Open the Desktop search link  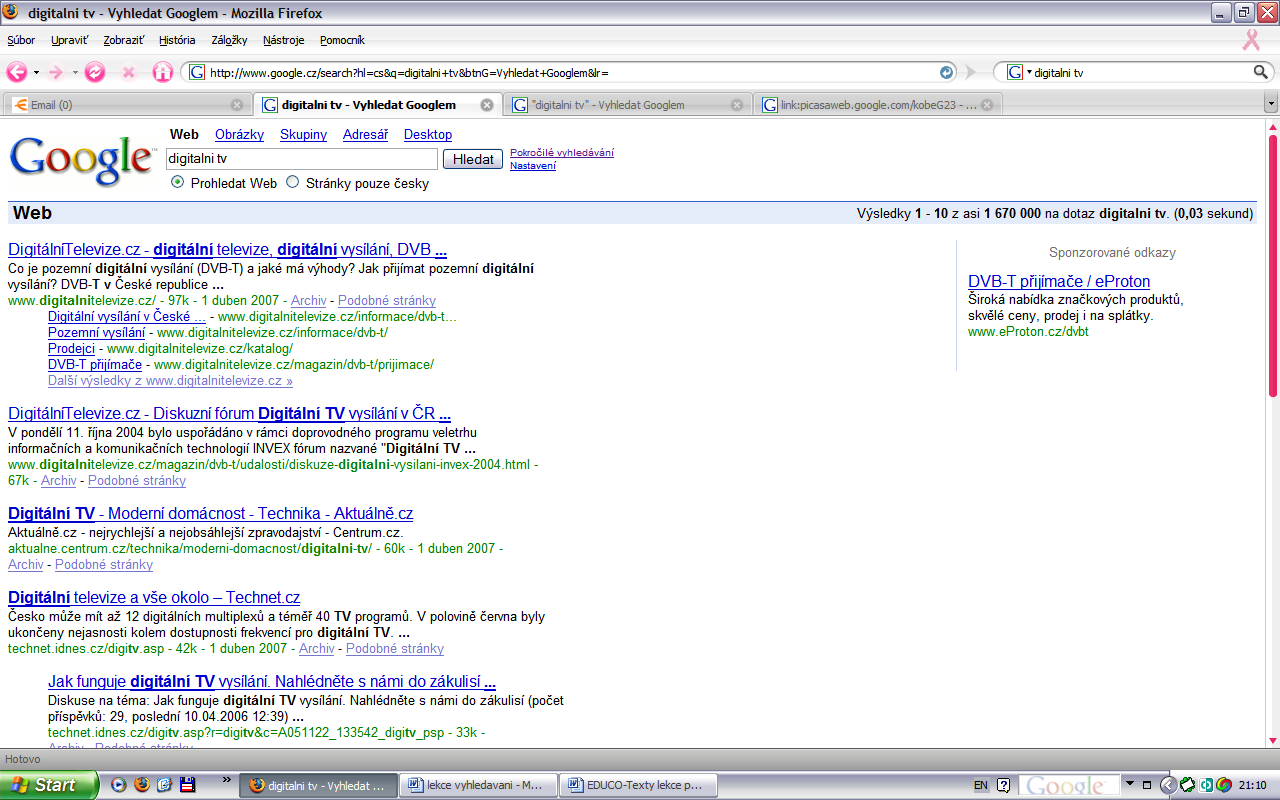[428, 134]
